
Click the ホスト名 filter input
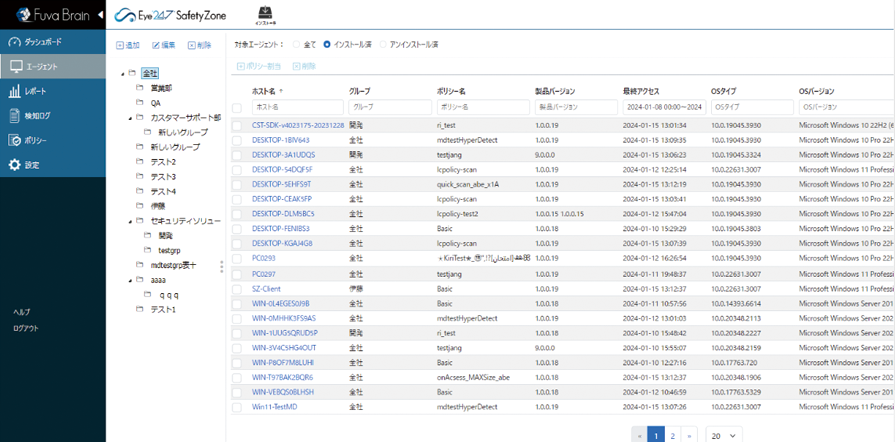(x=297, y=107)
